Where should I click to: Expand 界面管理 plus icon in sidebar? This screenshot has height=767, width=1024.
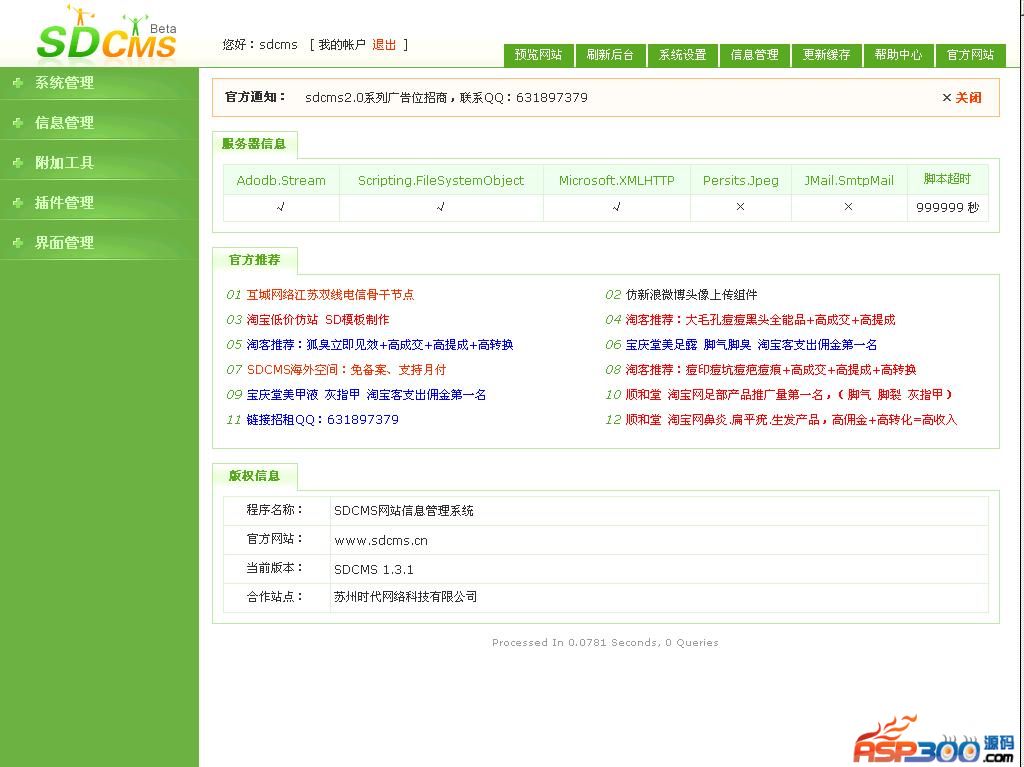[x=18, y=242]
